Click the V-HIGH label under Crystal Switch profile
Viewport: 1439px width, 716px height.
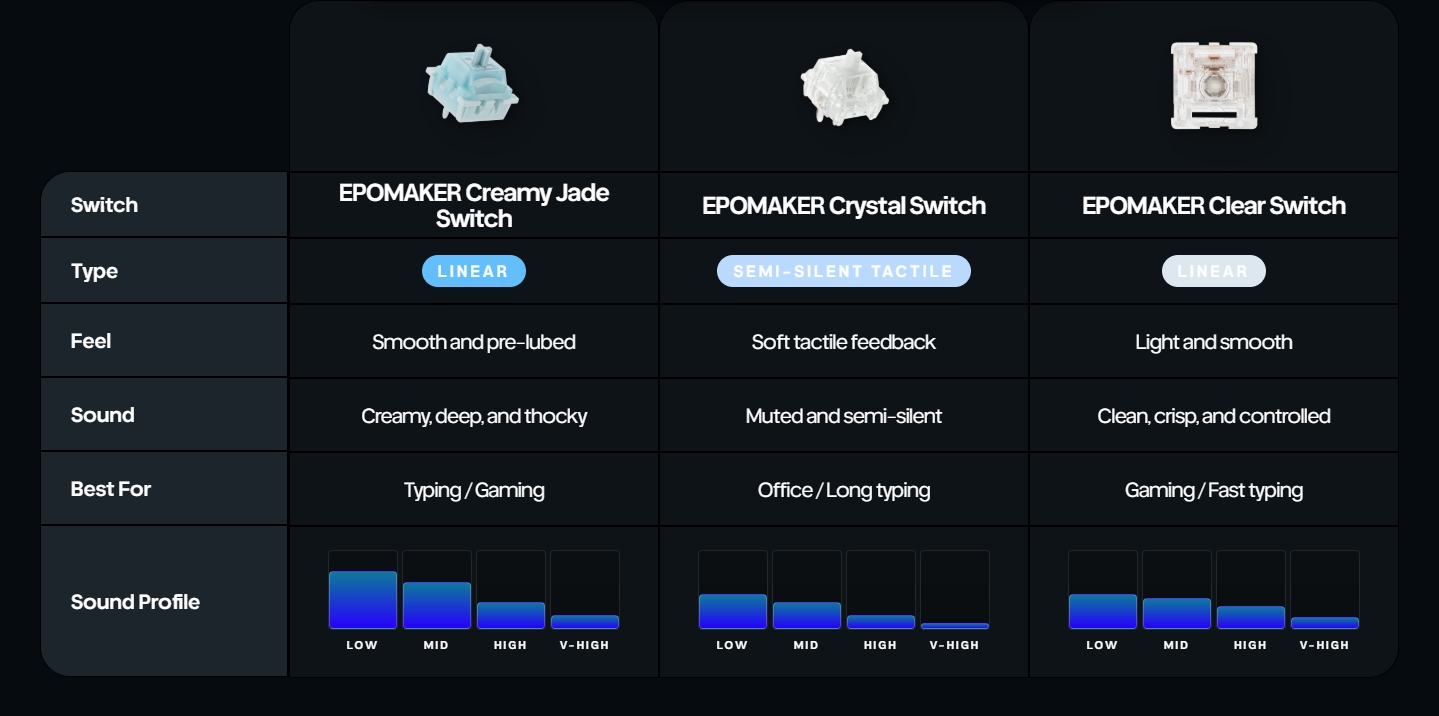pos(955,645)
